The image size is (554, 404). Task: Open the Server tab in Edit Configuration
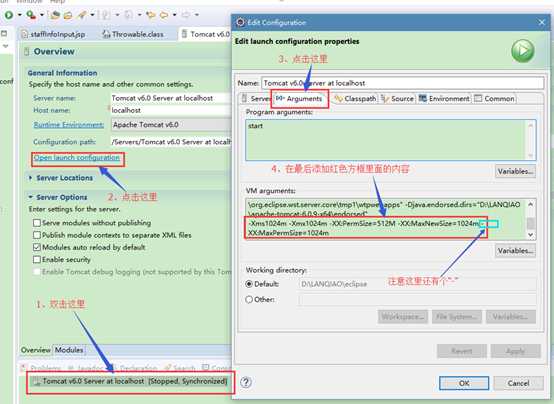point(256,99)
